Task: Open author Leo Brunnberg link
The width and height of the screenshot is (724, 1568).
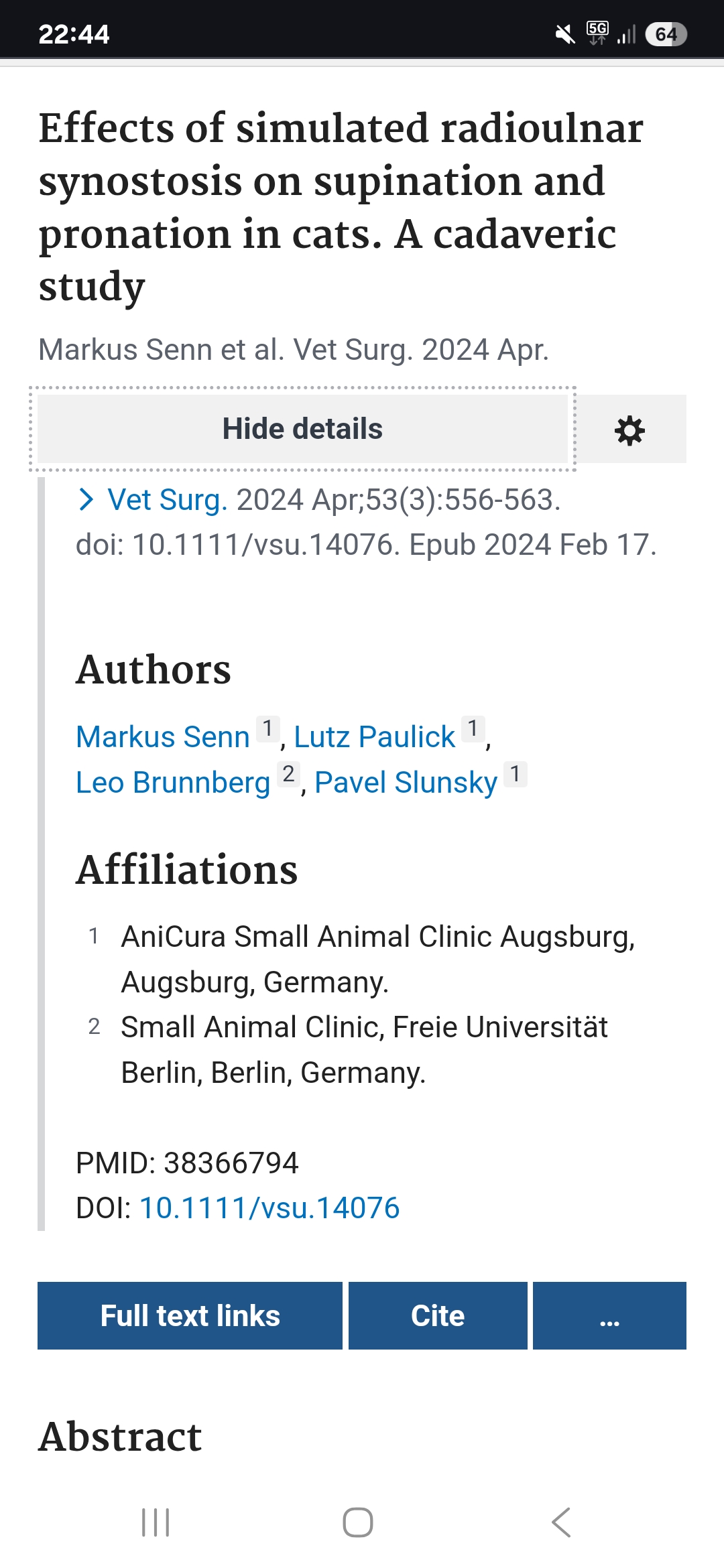Action: click(x=173, y=783)
